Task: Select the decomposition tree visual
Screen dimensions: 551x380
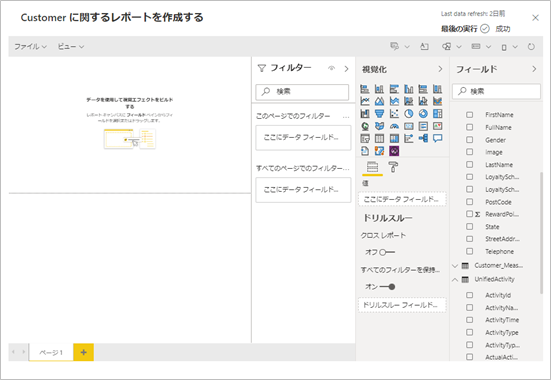Action: (423, 139)
